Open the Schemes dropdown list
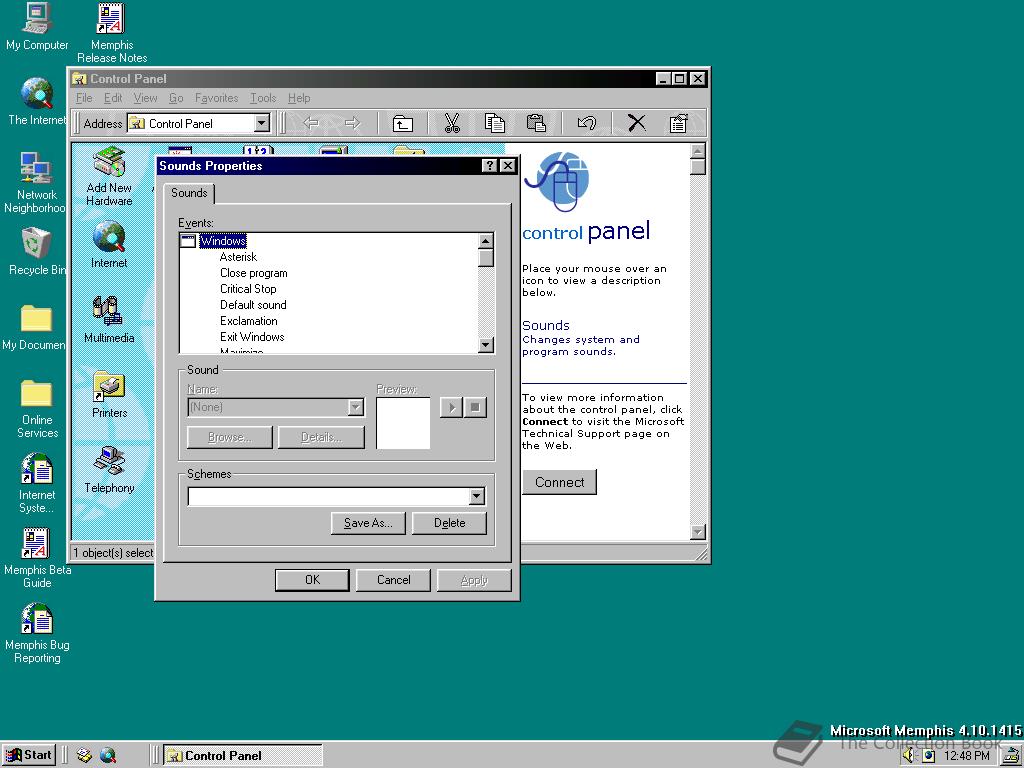Viewport: 1024px width, 768px height. click(477, 497)
